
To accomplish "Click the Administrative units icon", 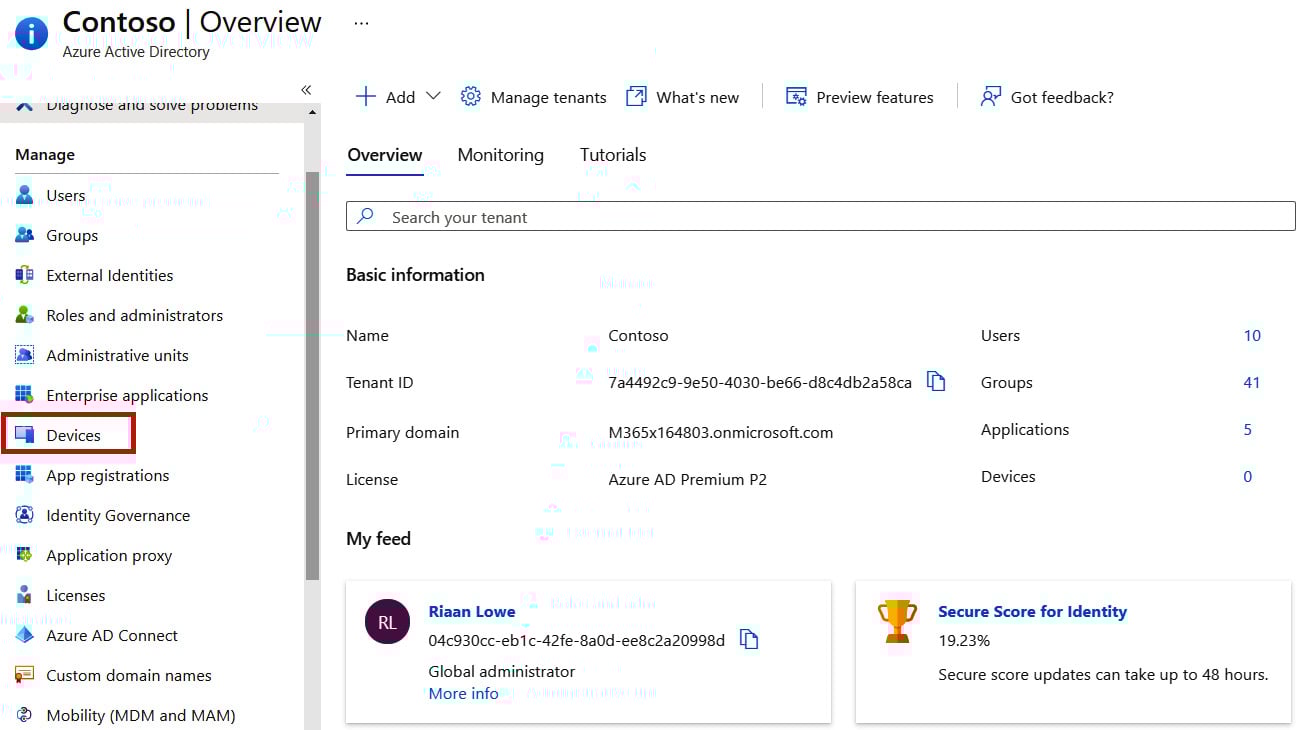I will click(x=25, y=355).
